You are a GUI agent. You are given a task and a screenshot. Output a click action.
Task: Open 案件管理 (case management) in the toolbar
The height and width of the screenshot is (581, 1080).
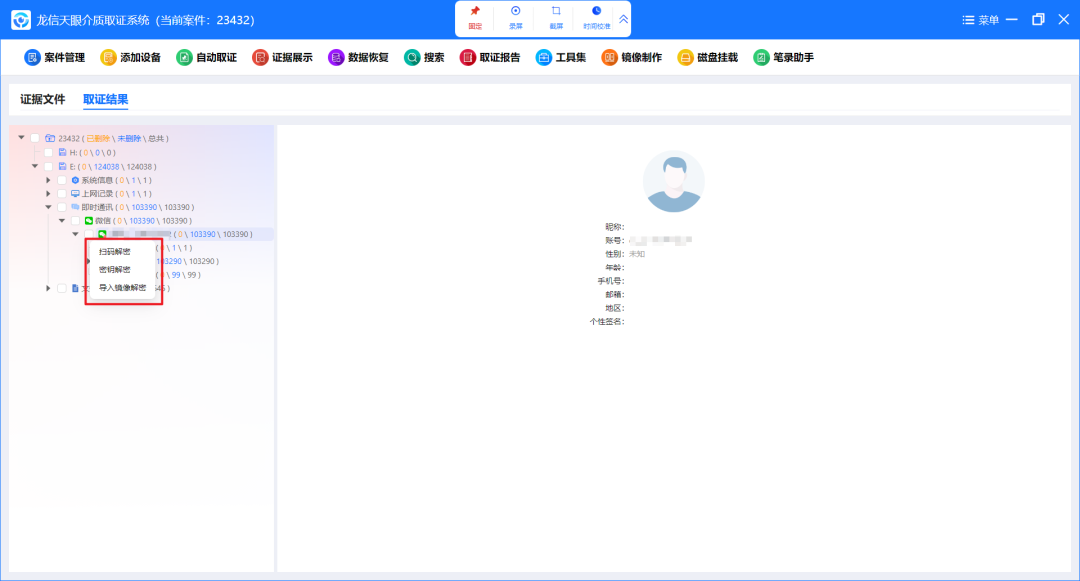54,58
